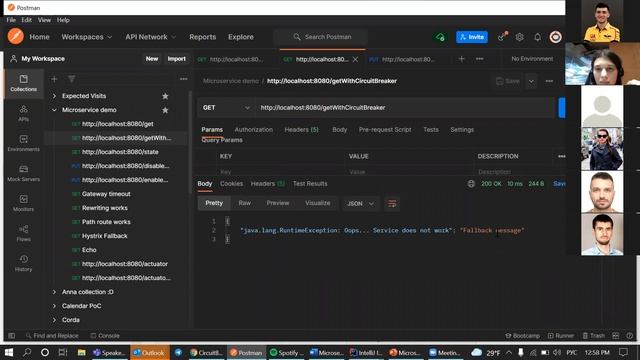This screenshot has width=640, height=360.
Task: Click the collections filter icon
Action: click(71, 79)
